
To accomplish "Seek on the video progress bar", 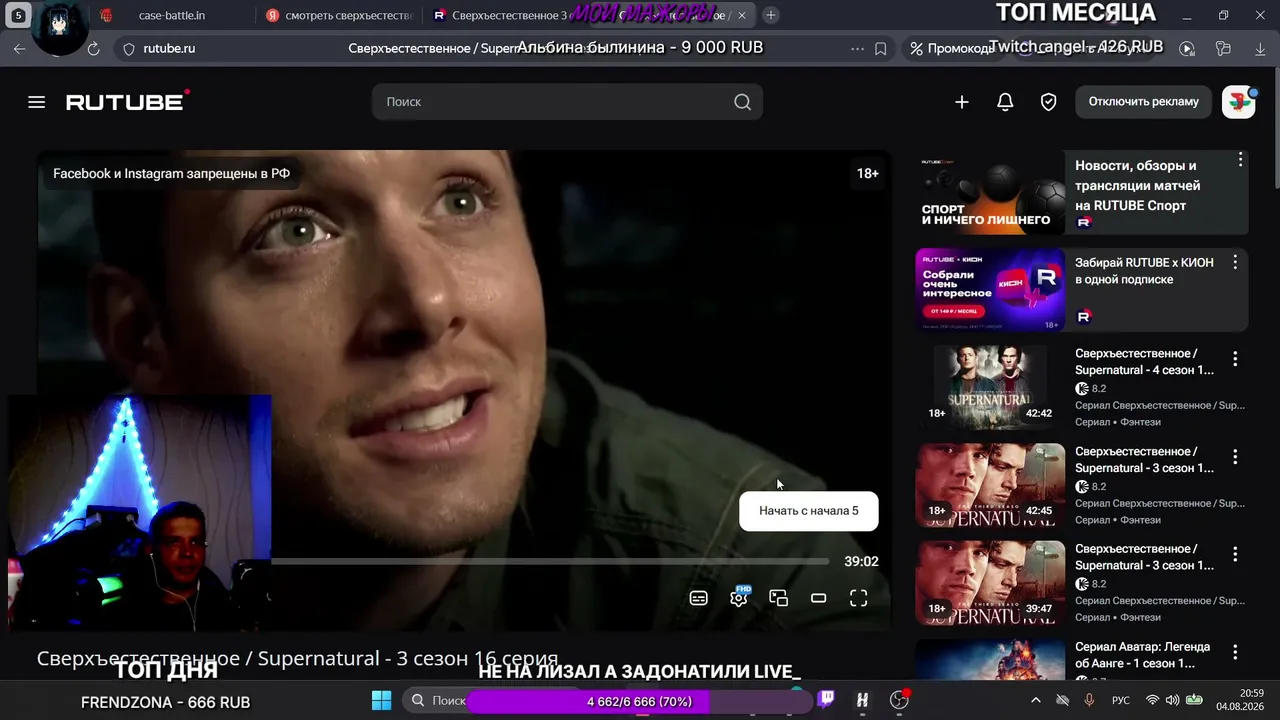I will (x=550, y=562).
